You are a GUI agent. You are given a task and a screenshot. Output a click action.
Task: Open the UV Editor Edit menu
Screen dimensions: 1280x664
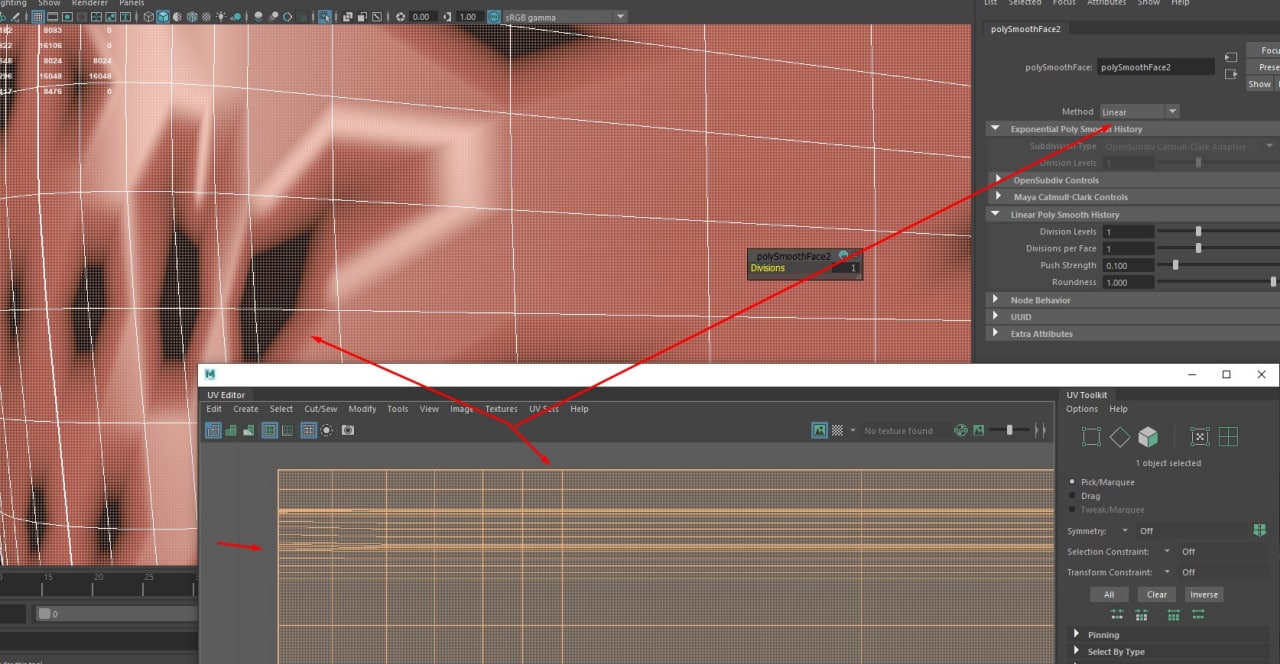[x=214, y=409]
